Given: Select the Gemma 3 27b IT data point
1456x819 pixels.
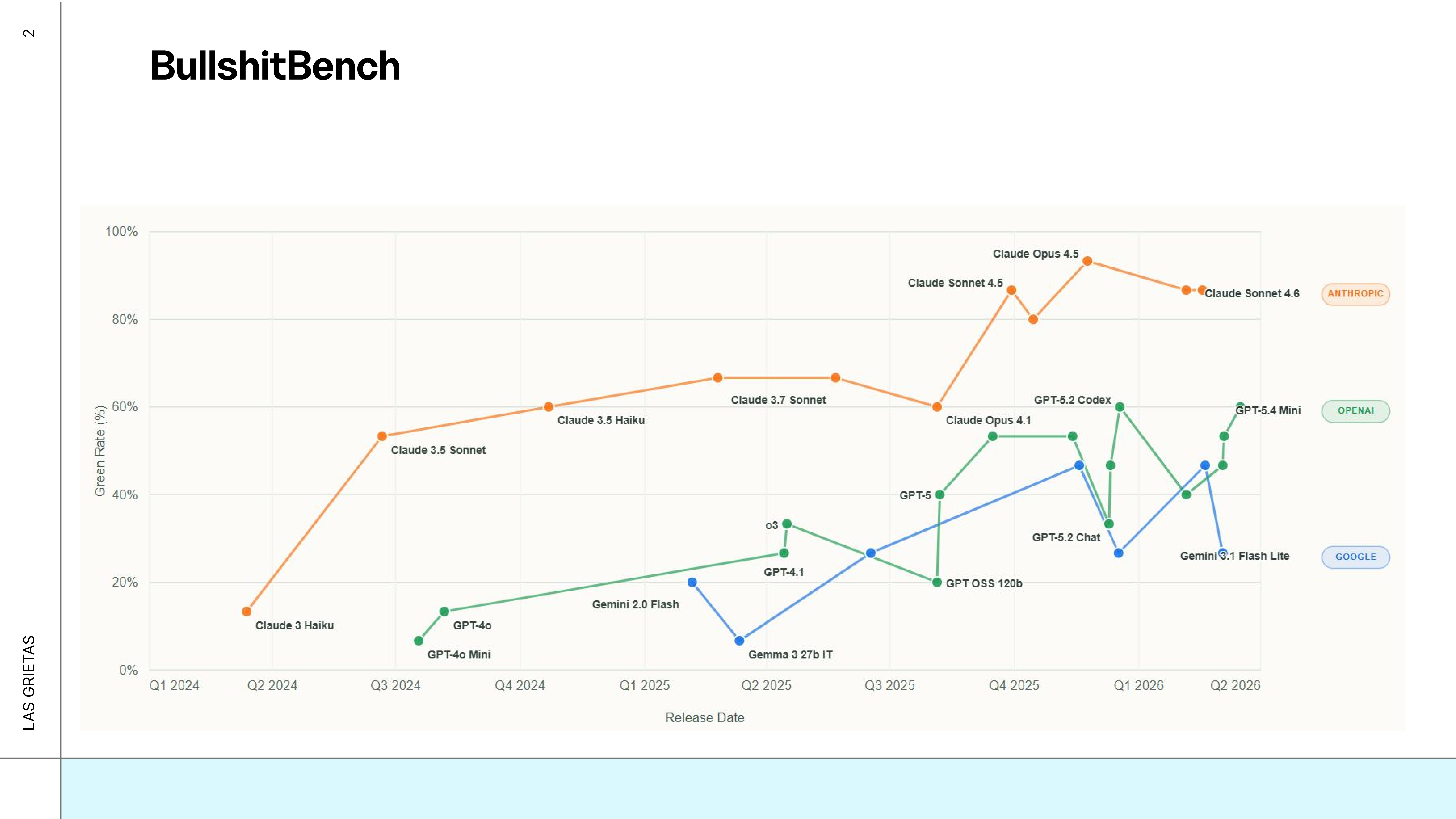Looking at the screenshot, I should [739, 640].
